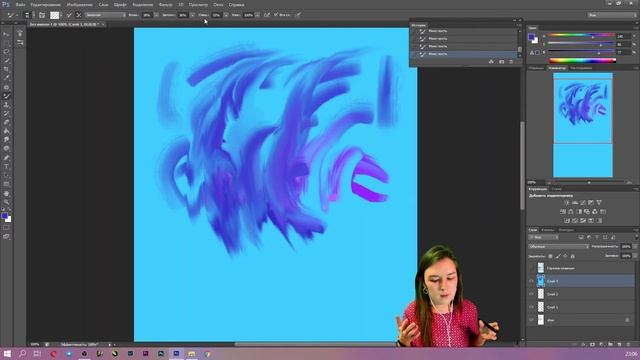The image size is (640, 360).
Task: Select the Clone Stamp tool
Action: click(x=6, y=105)
